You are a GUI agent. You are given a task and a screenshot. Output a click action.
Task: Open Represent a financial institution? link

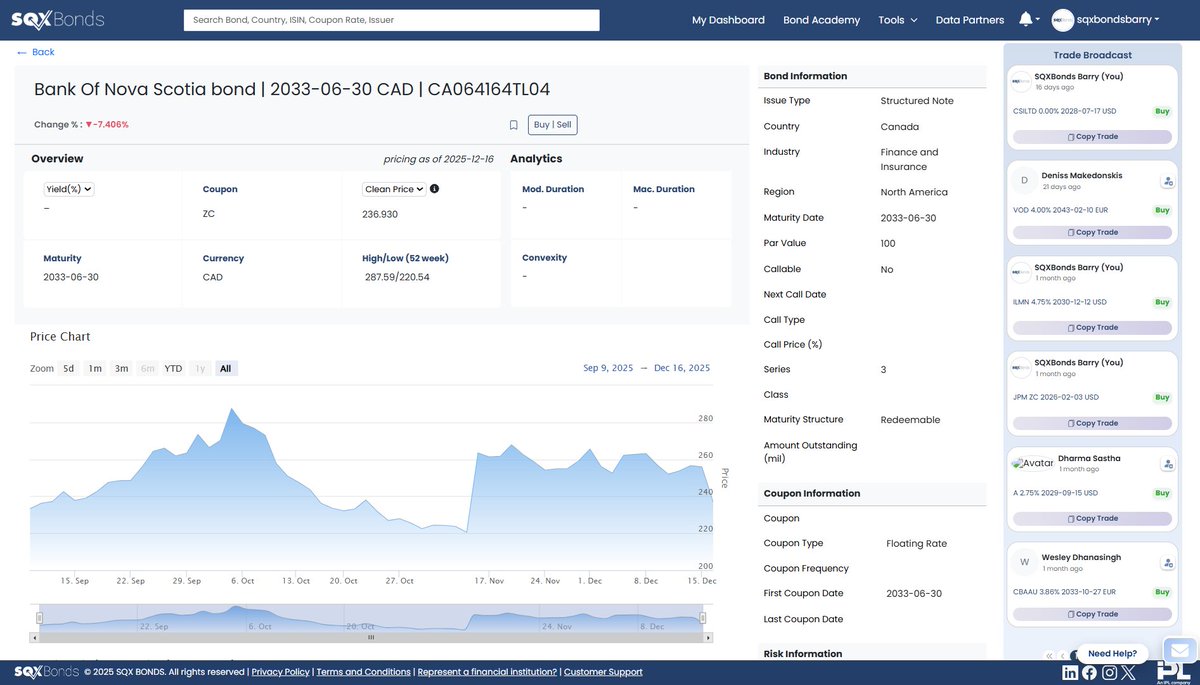tap(487, 672)
